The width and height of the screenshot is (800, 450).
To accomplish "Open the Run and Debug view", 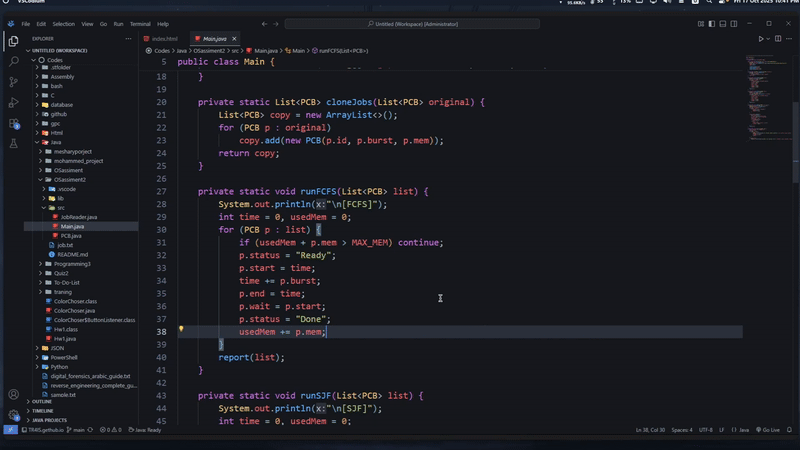I will coord(13,103).
